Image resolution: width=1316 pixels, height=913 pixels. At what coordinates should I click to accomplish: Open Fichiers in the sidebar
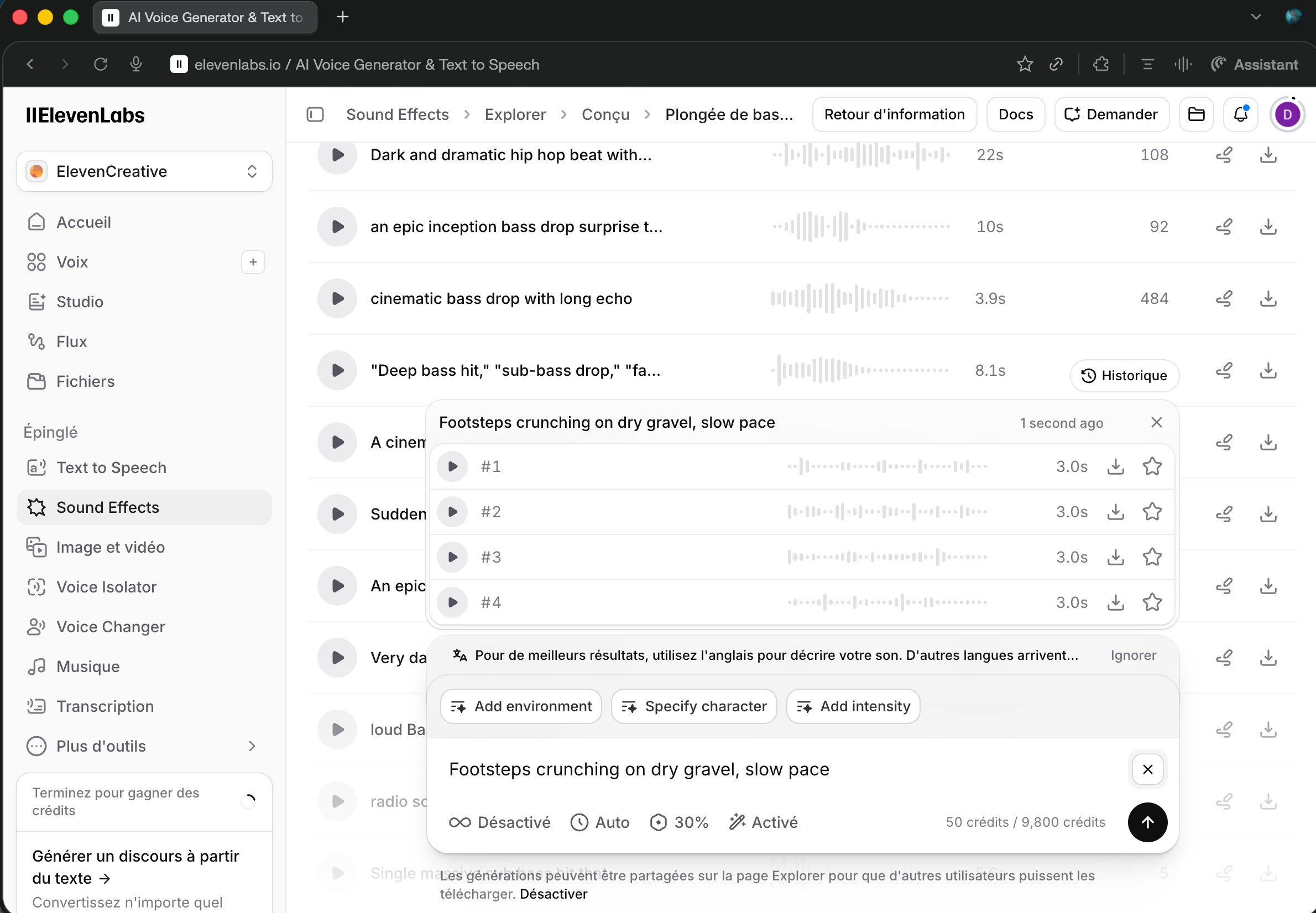(144, 381)
